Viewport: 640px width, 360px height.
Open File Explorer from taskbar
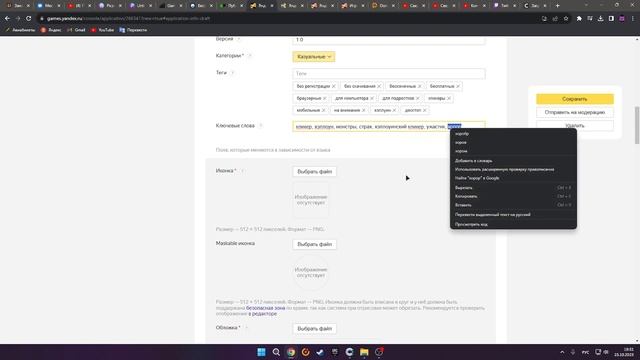(x=364, y=352)
